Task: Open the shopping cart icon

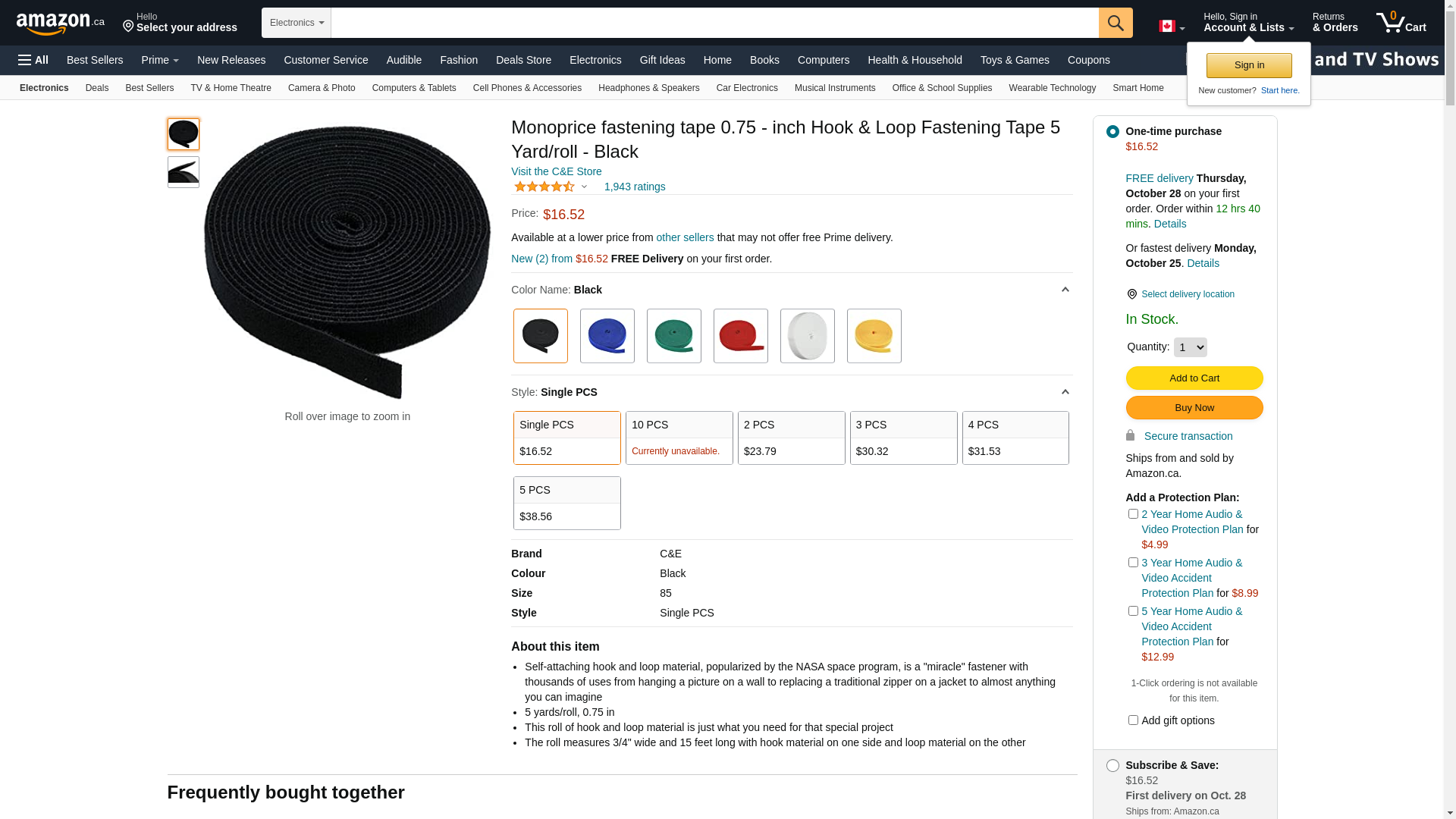Action: [x=1400, y=23]
